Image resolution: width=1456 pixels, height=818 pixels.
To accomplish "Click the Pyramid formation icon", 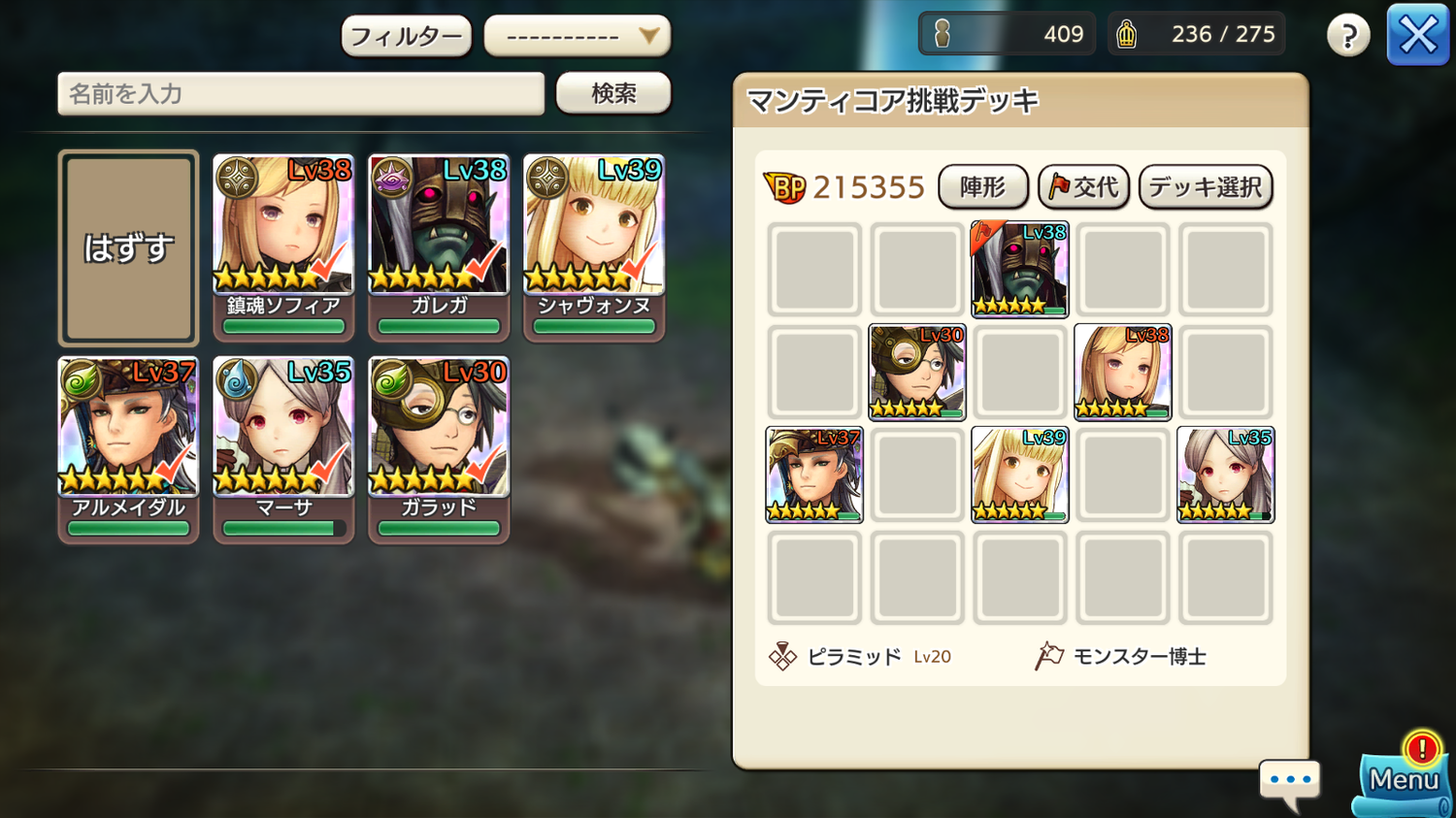I will (x=782, y=657).
